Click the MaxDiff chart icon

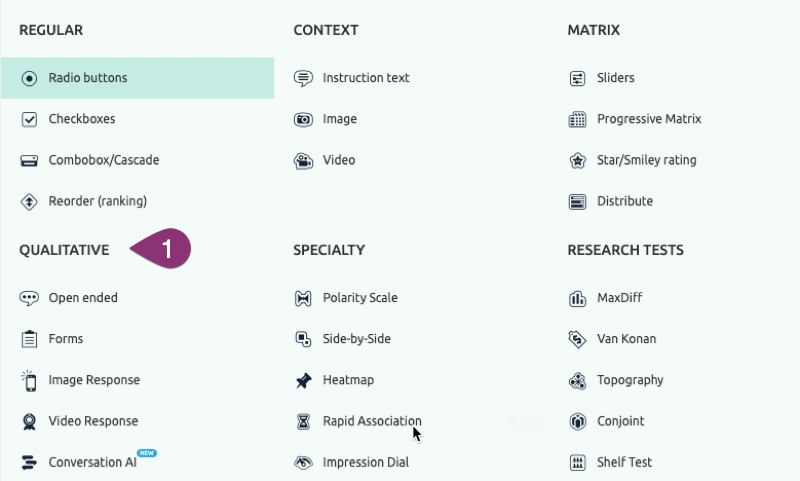click(x=577, y=298)
